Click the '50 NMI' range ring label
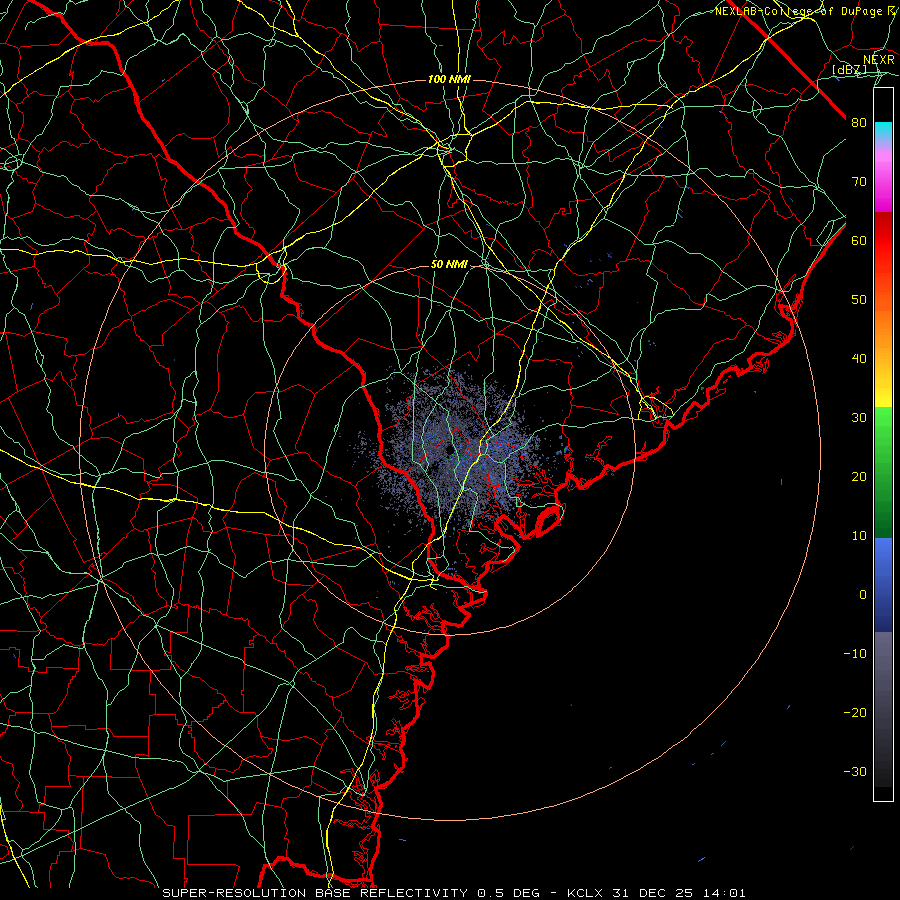The width and height of the screenshot is (900, 900). click(449, 265)
